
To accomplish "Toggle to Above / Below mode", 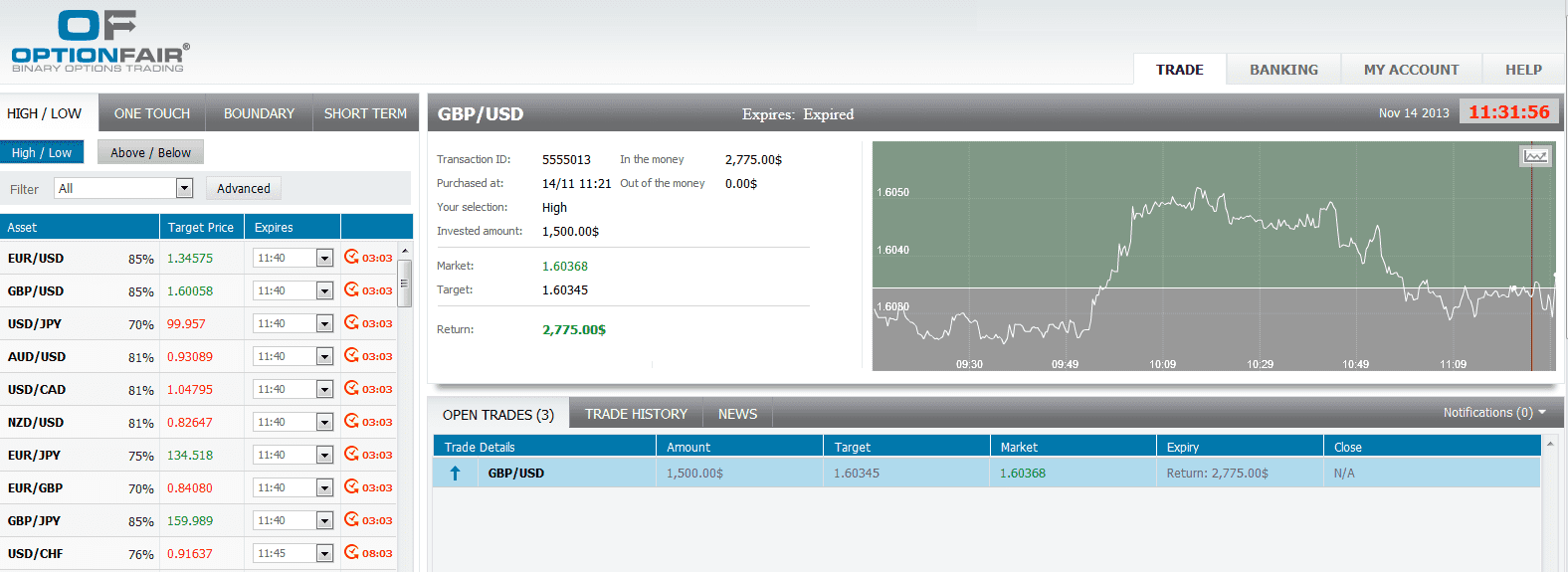I will pyautogui.click(x=150, y=152).
